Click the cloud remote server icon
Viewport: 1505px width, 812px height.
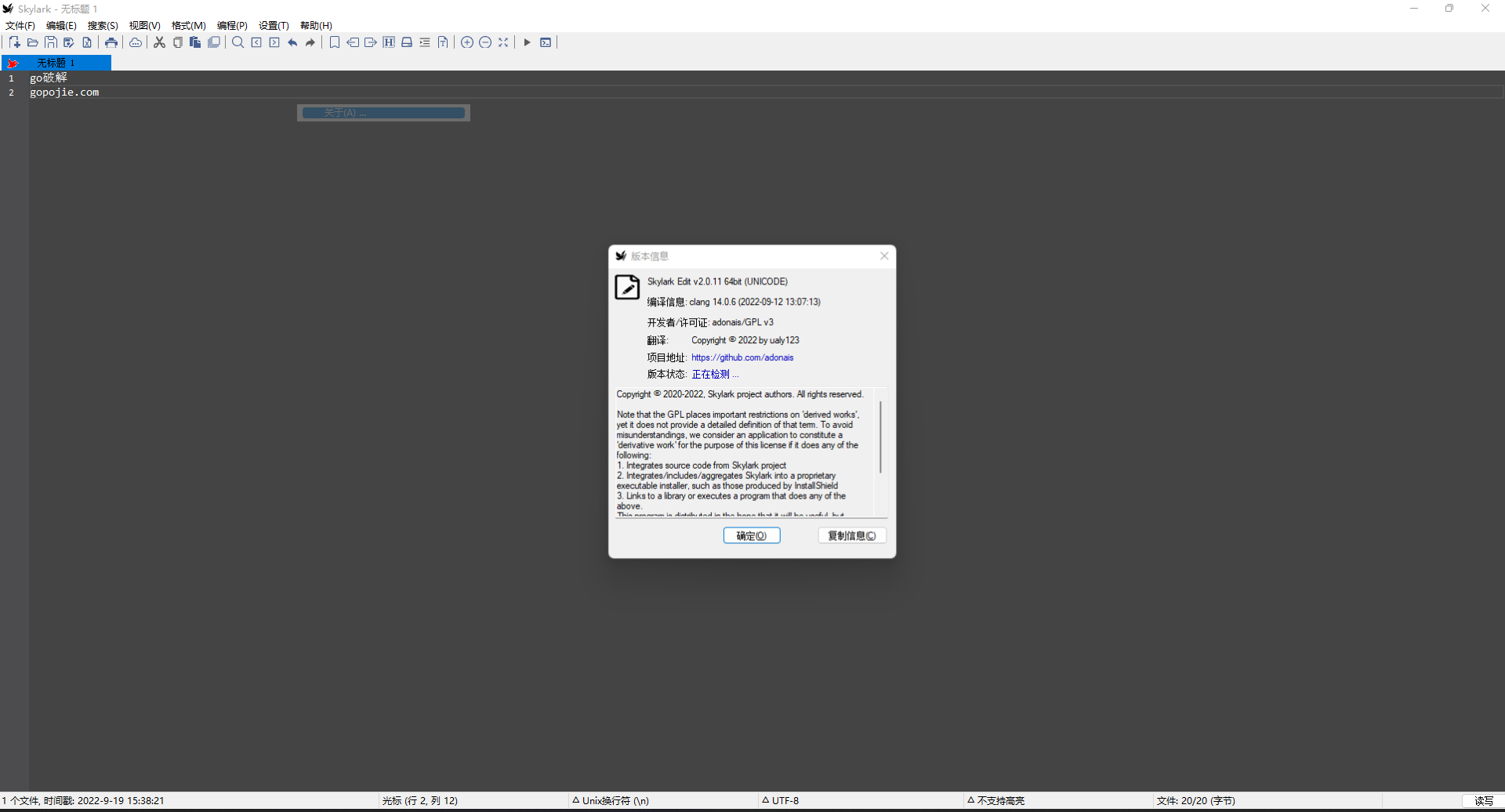[x=136, y=42]
